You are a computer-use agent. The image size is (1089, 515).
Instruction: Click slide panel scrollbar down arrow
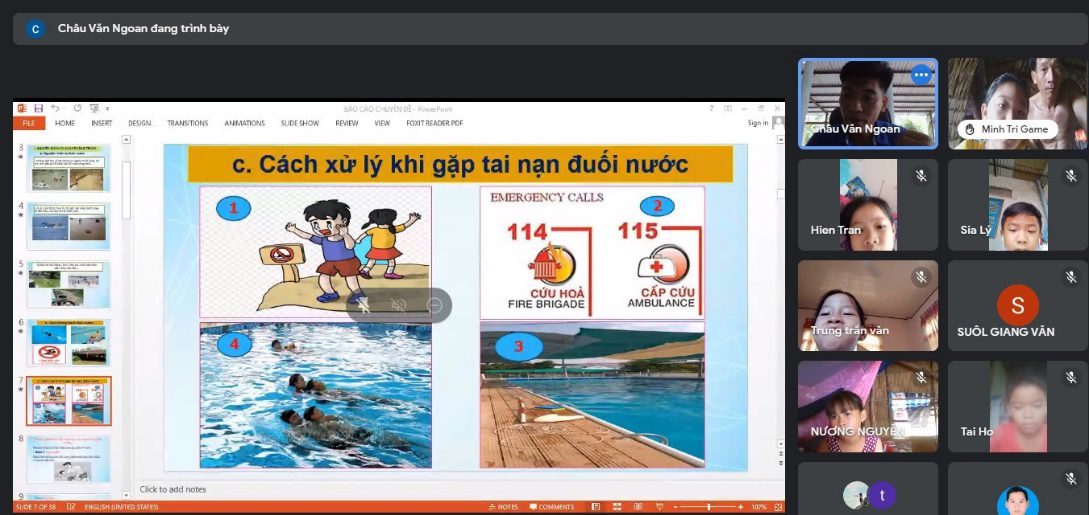(126, 495)
